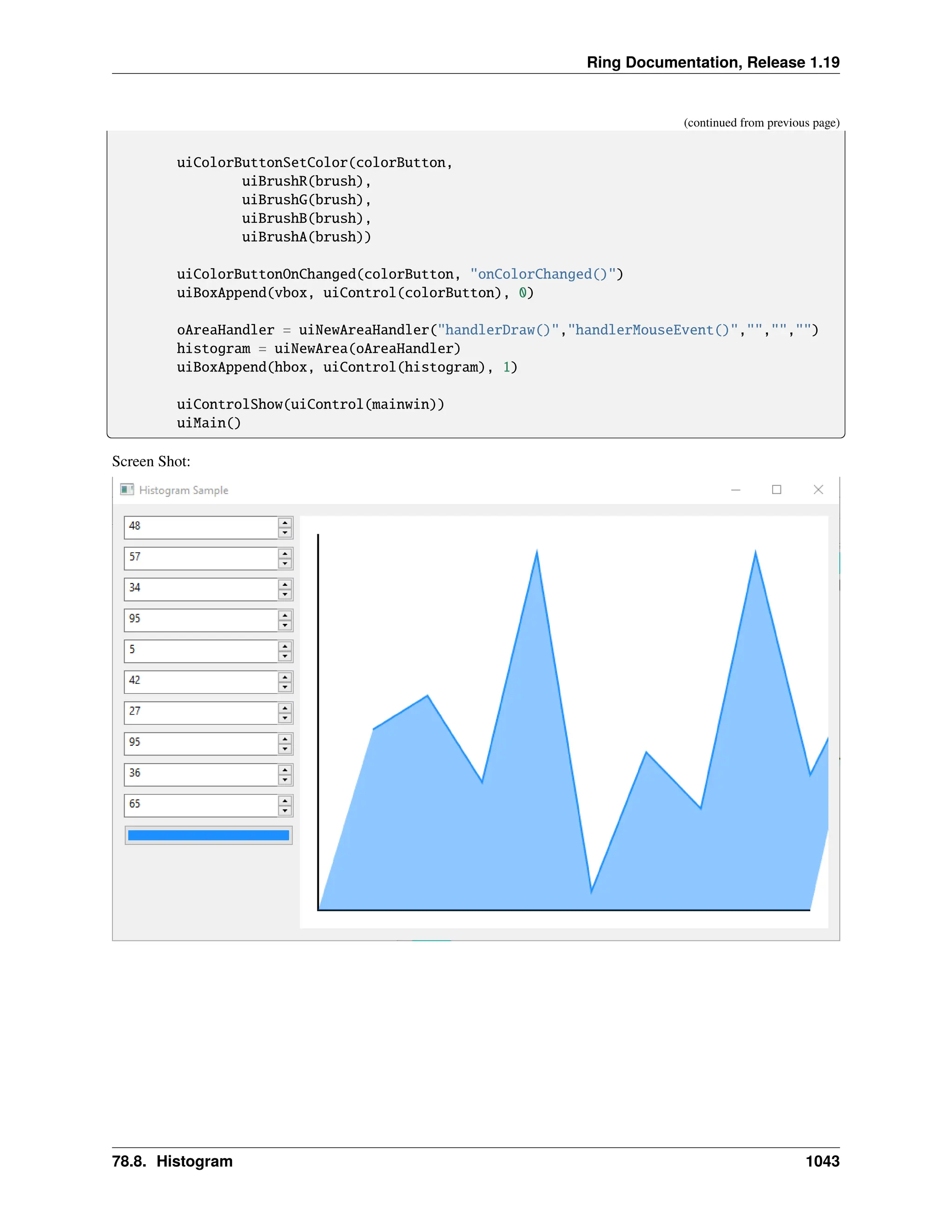952x1232 pixels.
Task: Increment the spinbox showing 57
Action: click(x=285, y=553)
